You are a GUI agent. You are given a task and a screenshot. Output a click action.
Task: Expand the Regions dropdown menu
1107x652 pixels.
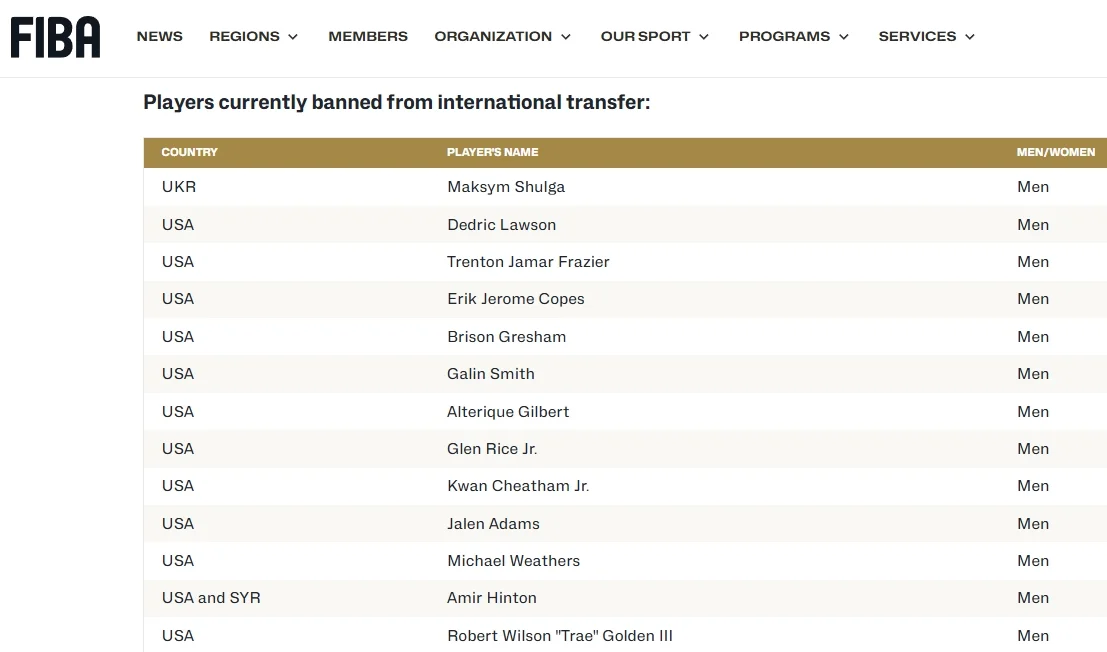(254, 36)
